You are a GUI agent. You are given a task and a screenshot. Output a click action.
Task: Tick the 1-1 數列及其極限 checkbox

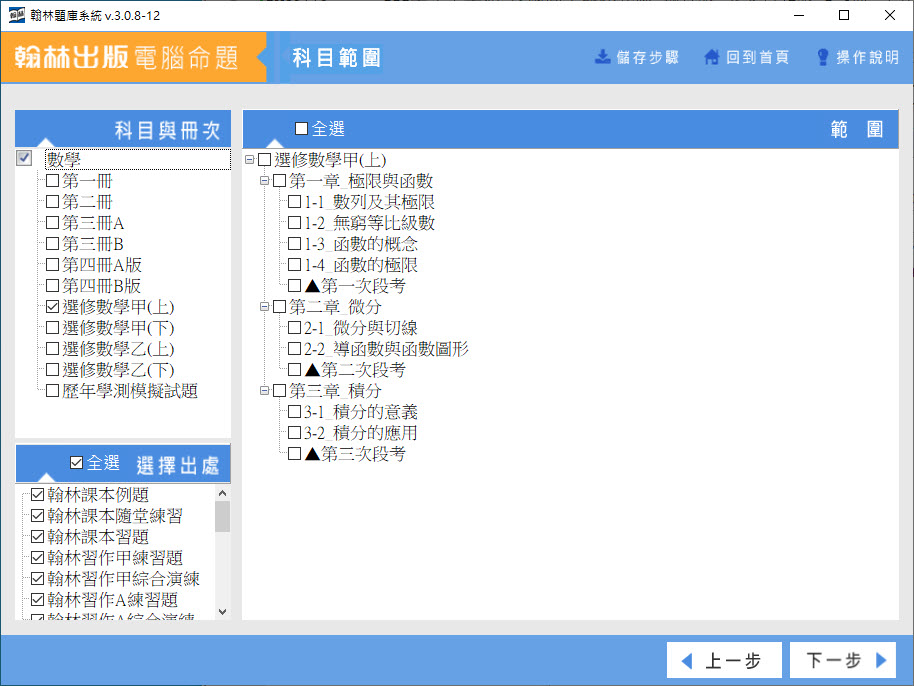coord(295,202)
